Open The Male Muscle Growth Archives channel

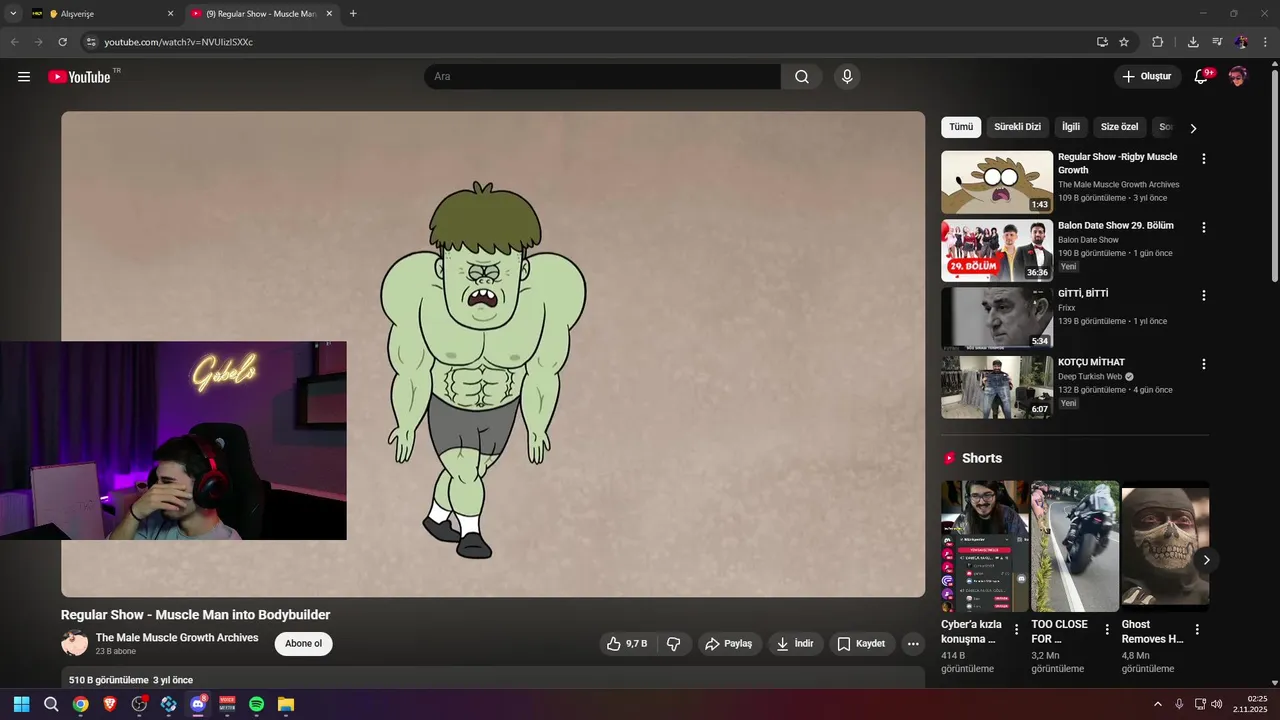(x=177, y=638)
